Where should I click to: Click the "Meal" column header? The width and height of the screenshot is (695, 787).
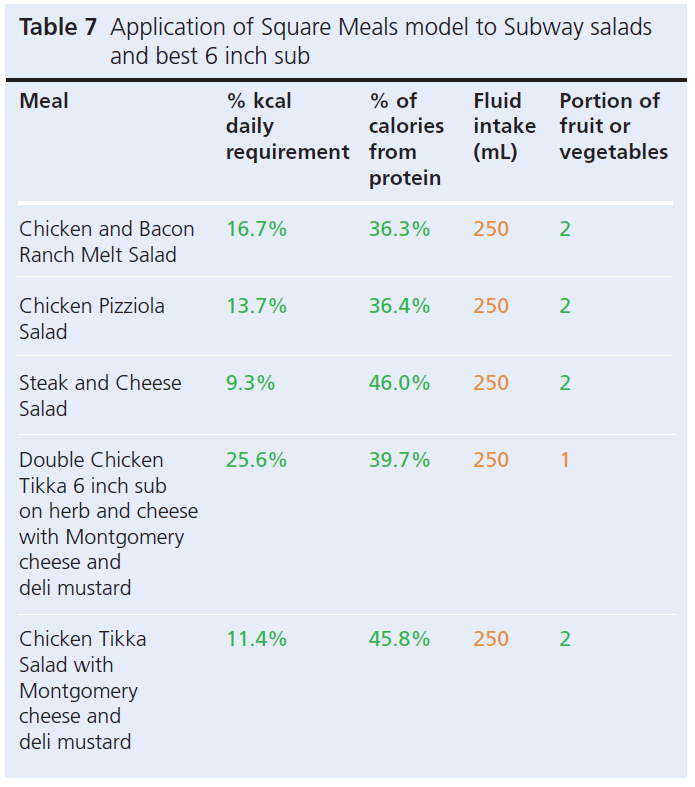pyautogui.click(x=44, y=101)
